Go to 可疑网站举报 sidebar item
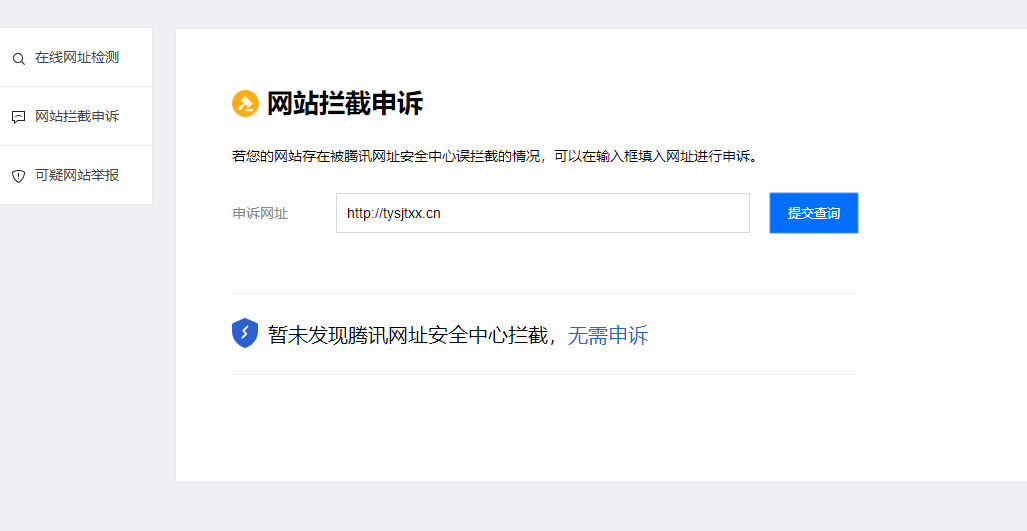 tap(76, 175)
